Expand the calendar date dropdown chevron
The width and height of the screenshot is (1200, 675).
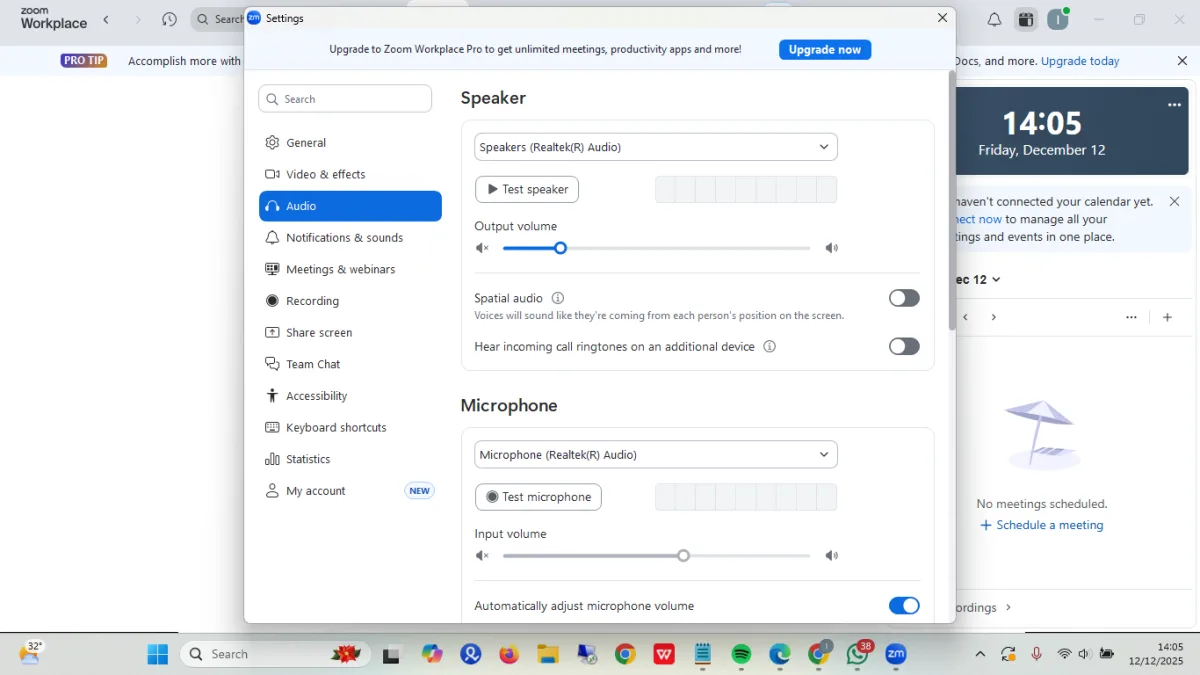tap(996, 280)
